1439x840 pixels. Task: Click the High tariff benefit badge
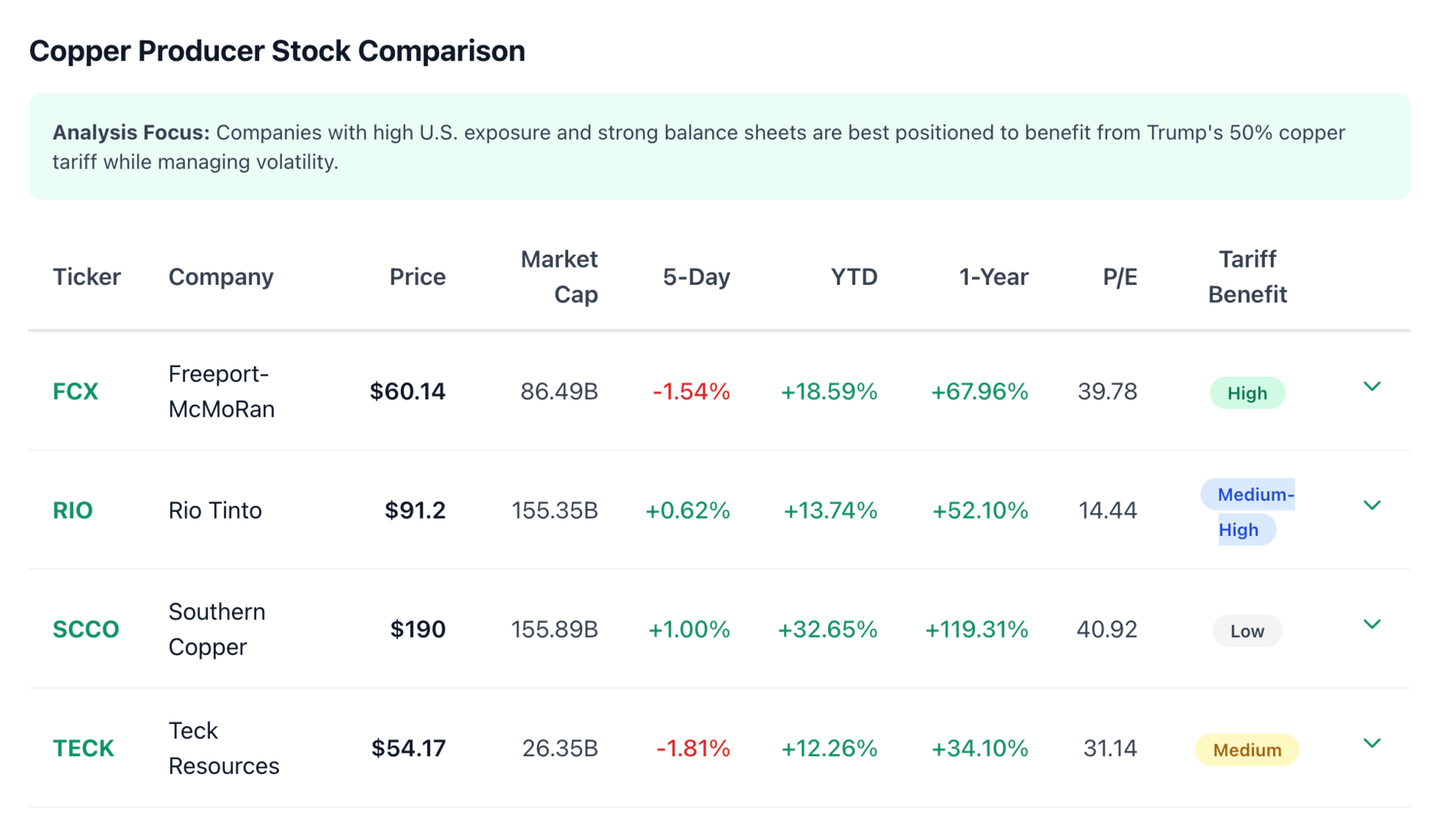click(x=1247, y=393)
